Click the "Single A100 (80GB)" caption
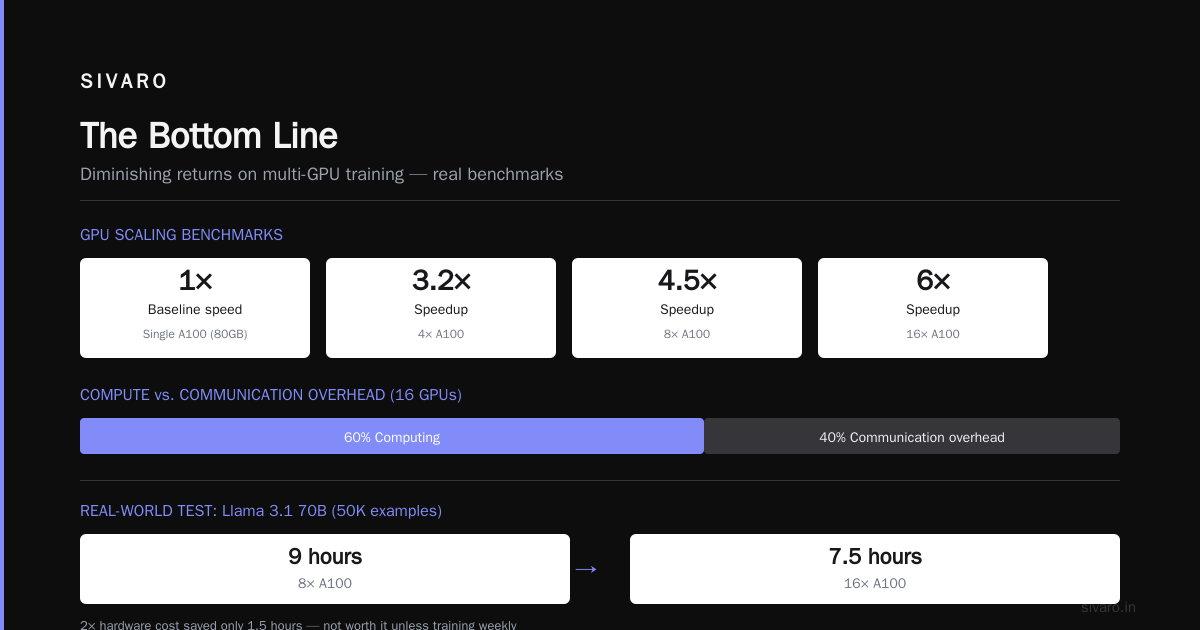 (x=195, y=334)
